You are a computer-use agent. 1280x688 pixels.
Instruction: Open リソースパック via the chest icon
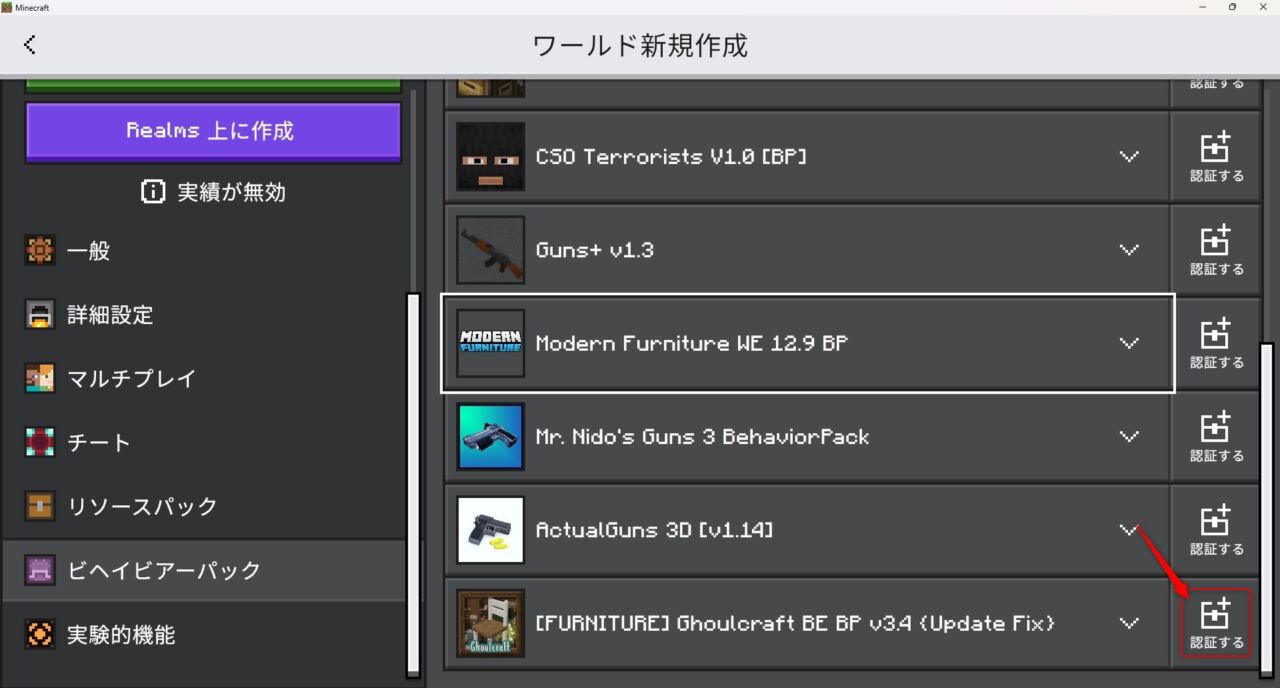pyautogui.click(x=40, y=506)
